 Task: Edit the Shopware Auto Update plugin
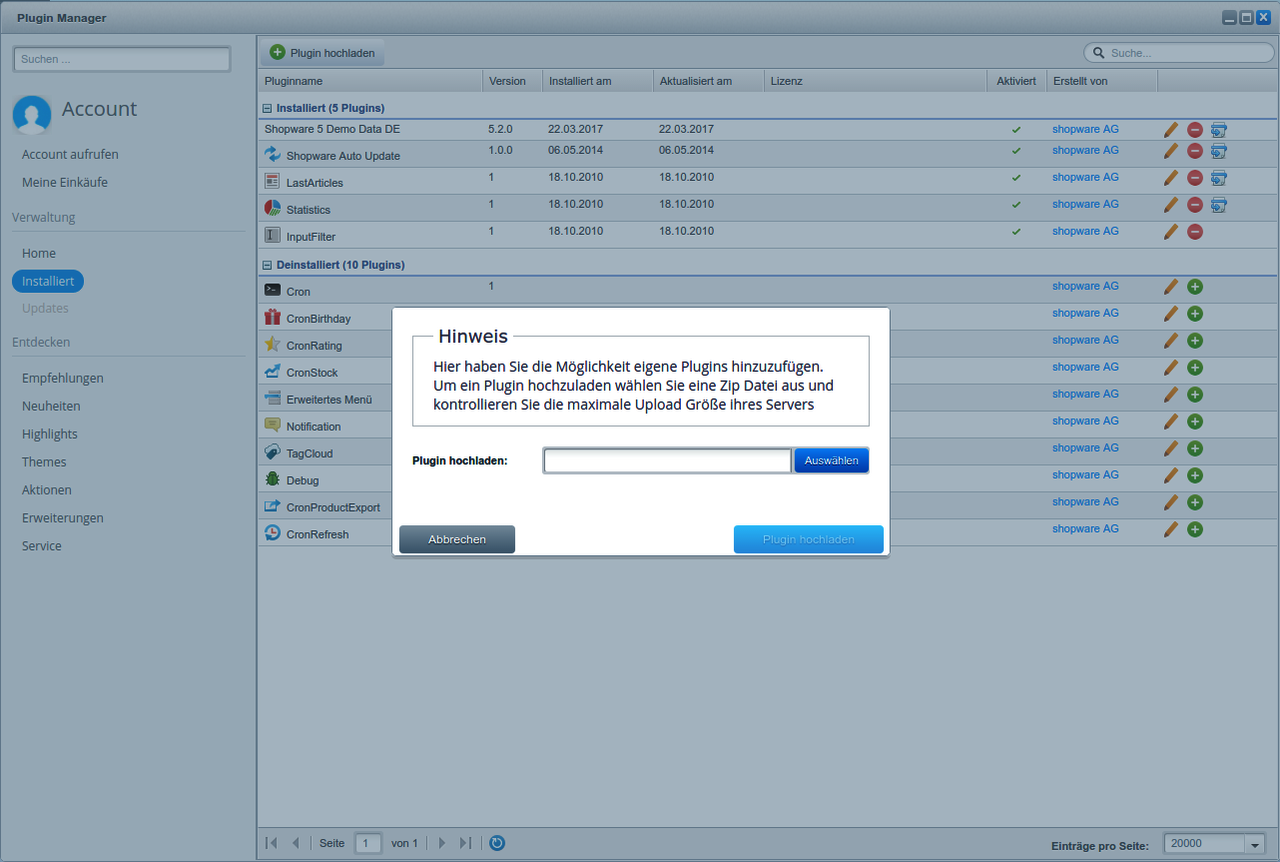(x=1171, y=151)
